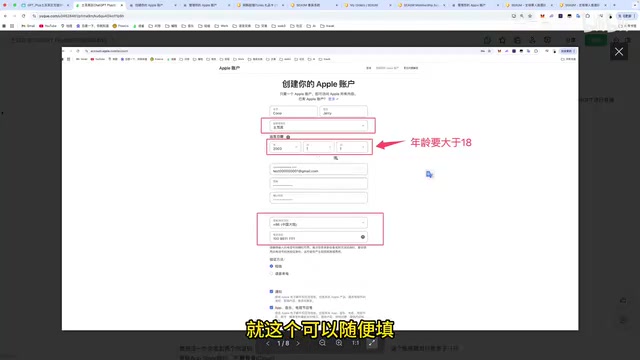Open the address bar zoom magnifier icon
The height and width of the screenshot is (360, 640).
click(522, 16)
